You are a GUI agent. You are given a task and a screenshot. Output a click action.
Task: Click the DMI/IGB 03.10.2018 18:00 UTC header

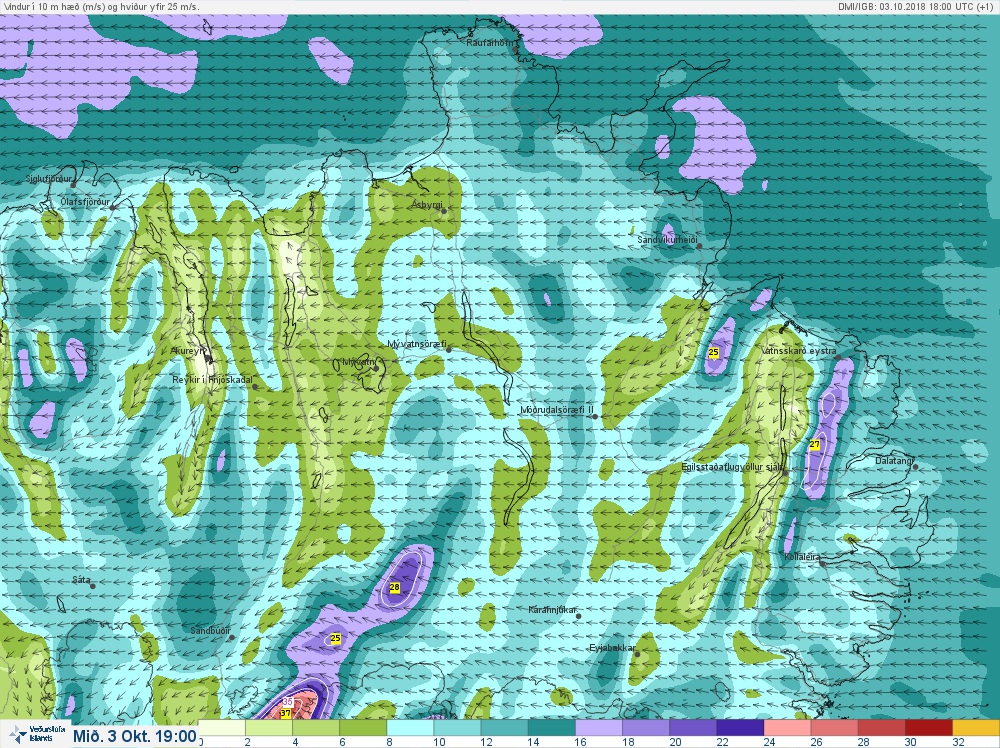(916, 6)
